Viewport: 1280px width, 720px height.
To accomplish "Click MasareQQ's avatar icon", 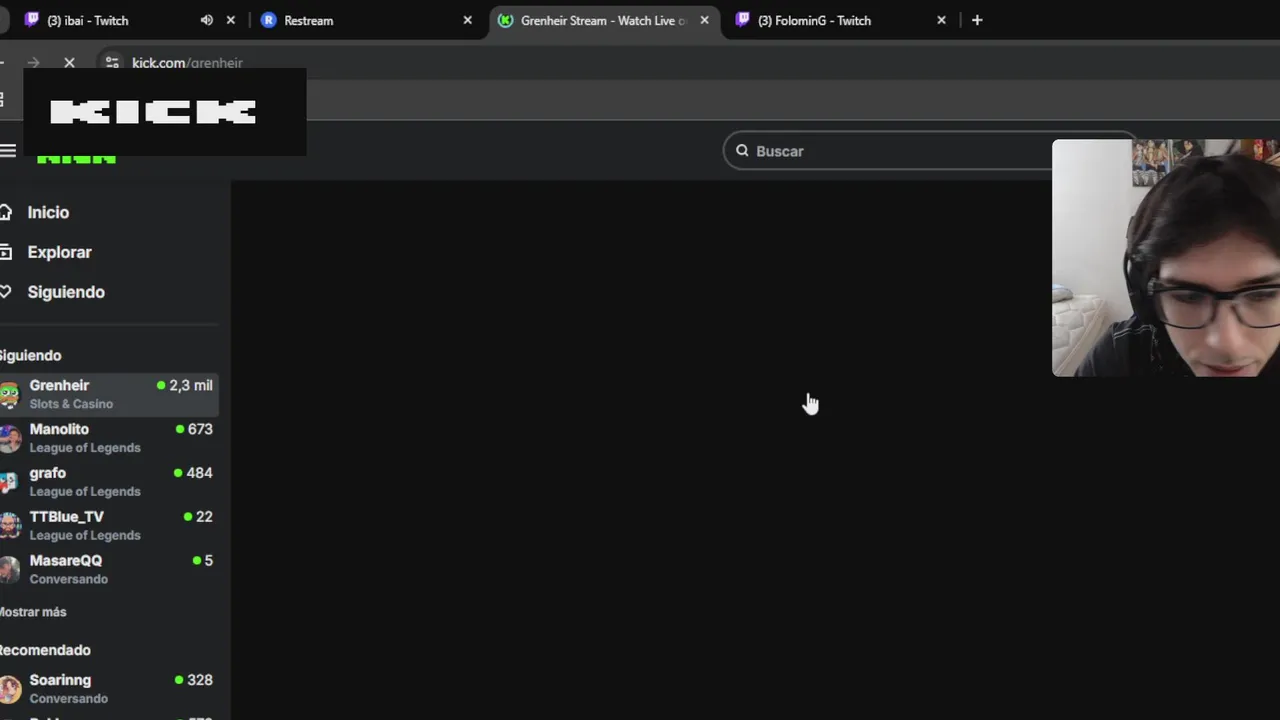I will point(9,570).
